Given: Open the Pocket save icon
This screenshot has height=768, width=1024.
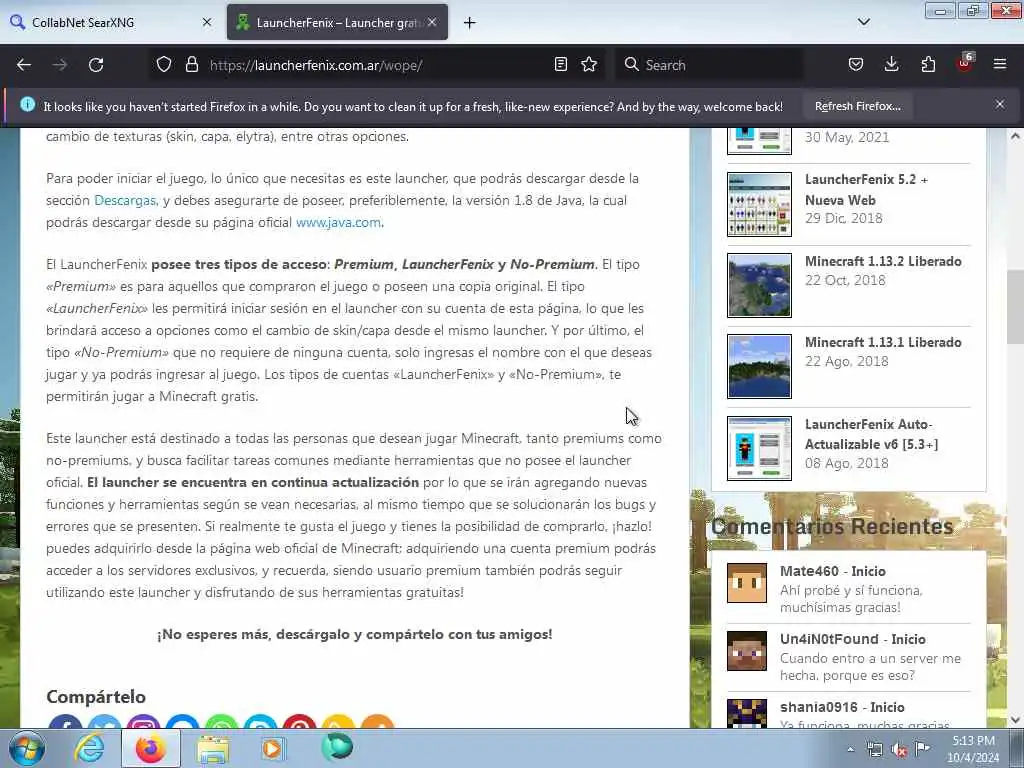Looking at the screenshot, I should click(x=856, y=65).
